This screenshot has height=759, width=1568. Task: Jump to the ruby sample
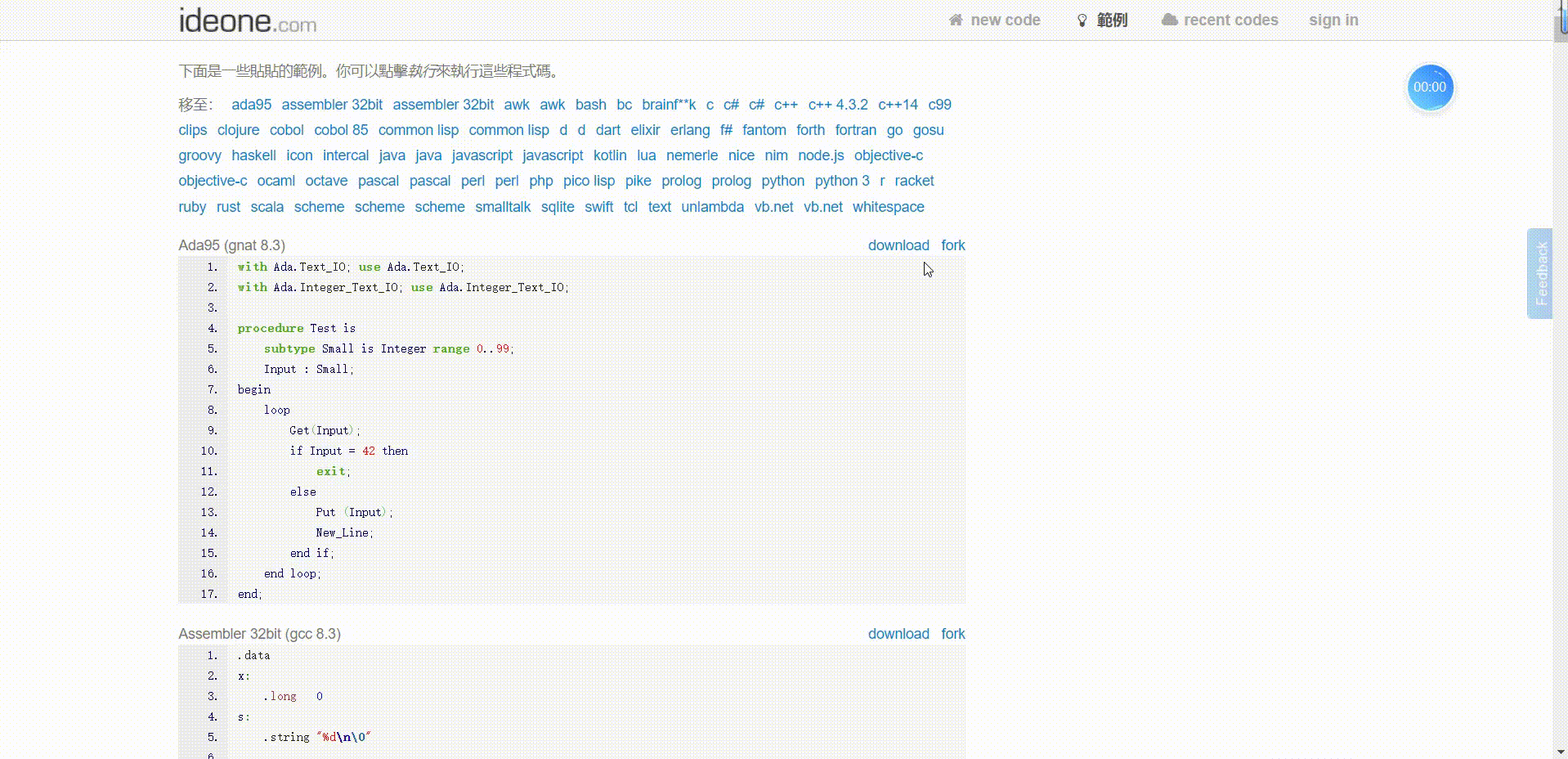tap(192, 207)
